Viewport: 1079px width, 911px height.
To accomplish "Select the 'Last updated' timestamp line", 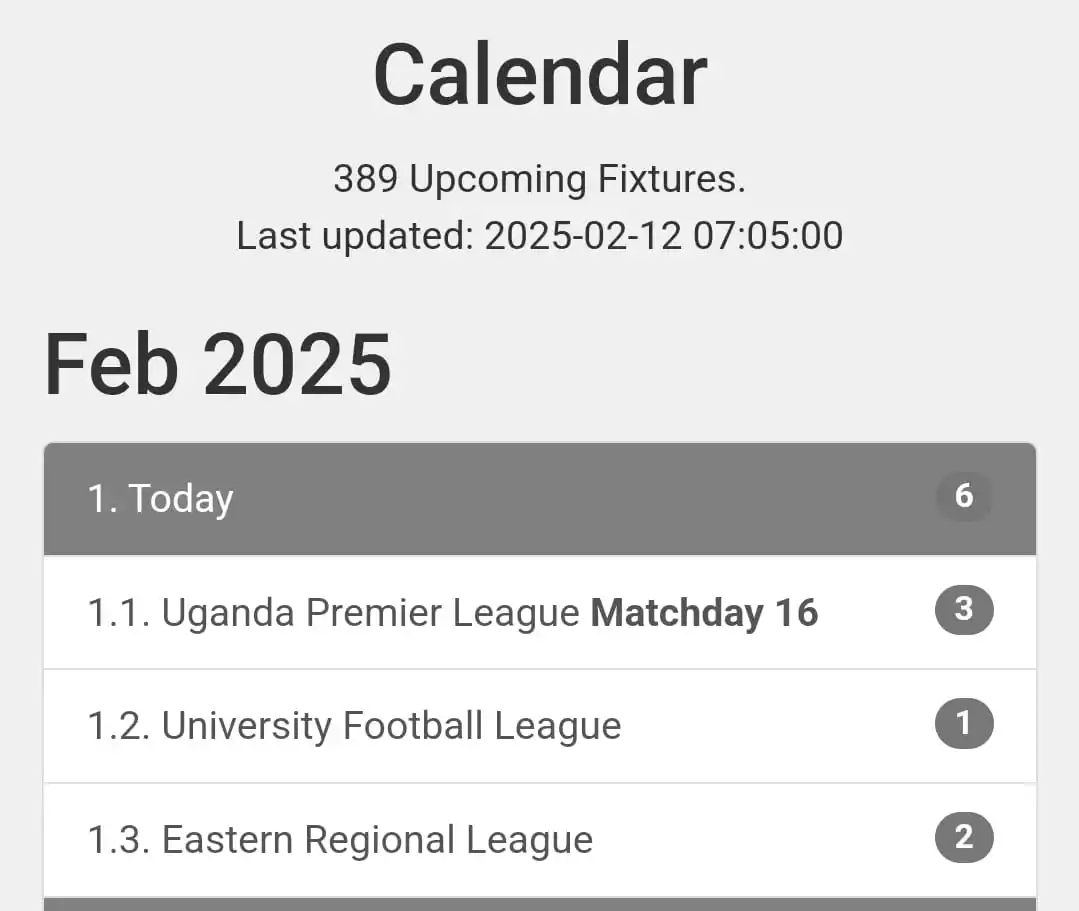I will coord(540,236).
